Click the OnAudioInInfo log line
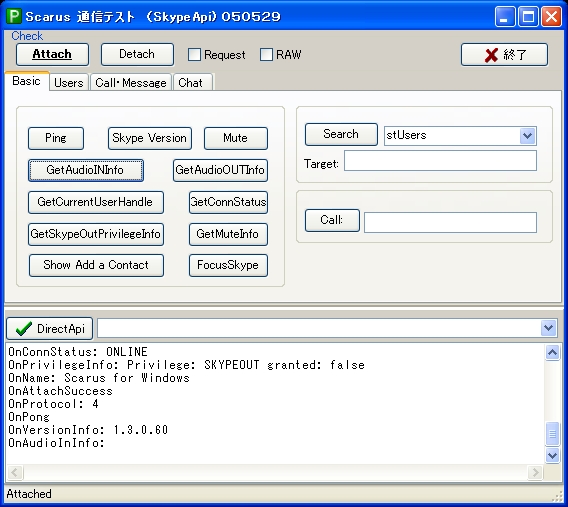This screenshot has width=568, height=507. [x=57, y=443]
